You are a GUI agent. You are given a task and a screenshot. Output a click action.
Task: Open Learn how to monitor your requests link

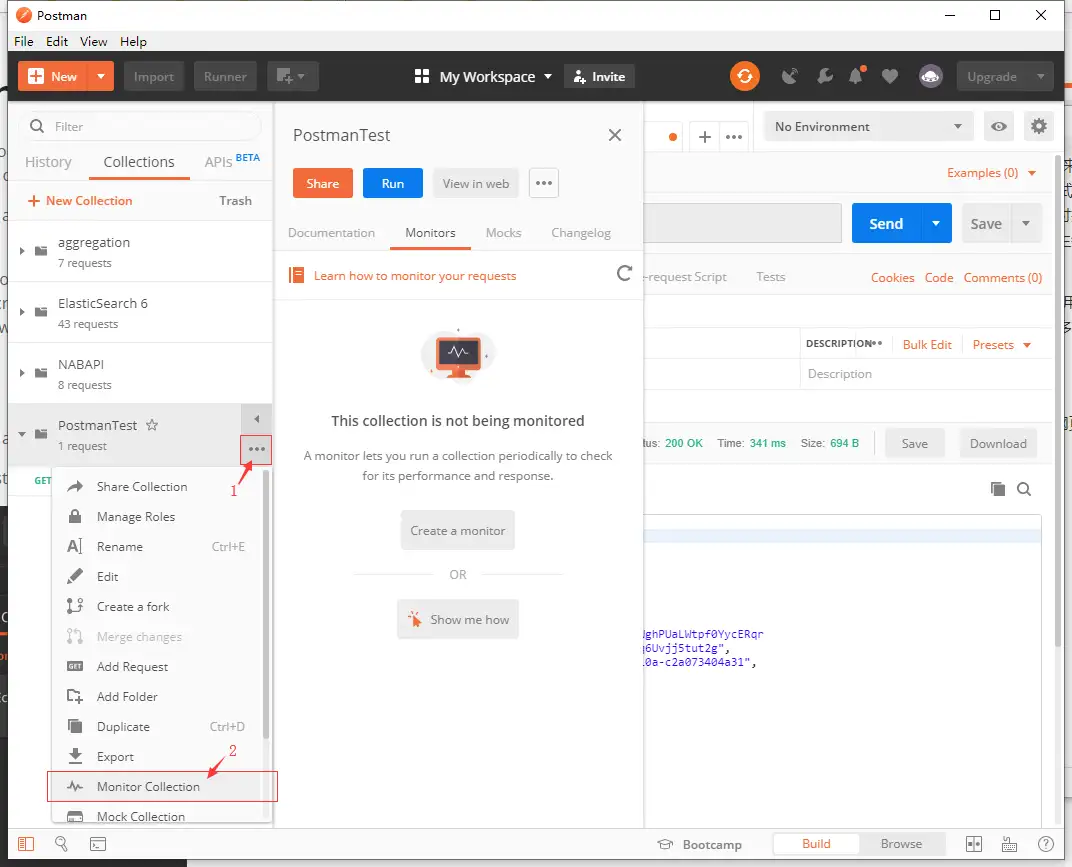click(415, 276)
